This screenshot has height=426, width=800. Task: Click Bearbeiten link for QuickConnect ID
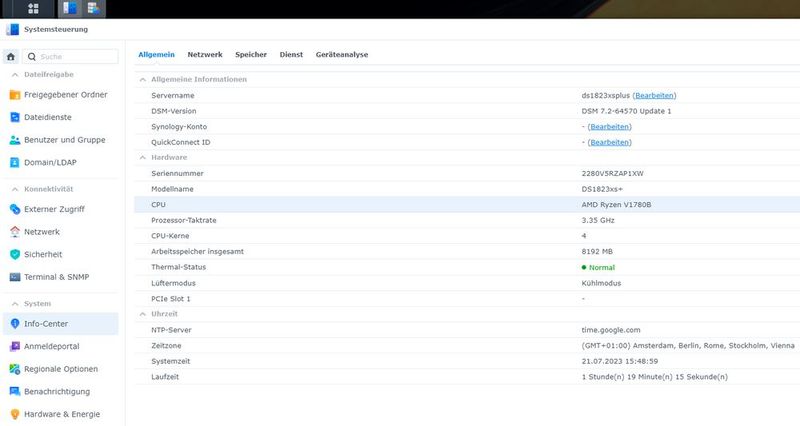click(609, 142)
